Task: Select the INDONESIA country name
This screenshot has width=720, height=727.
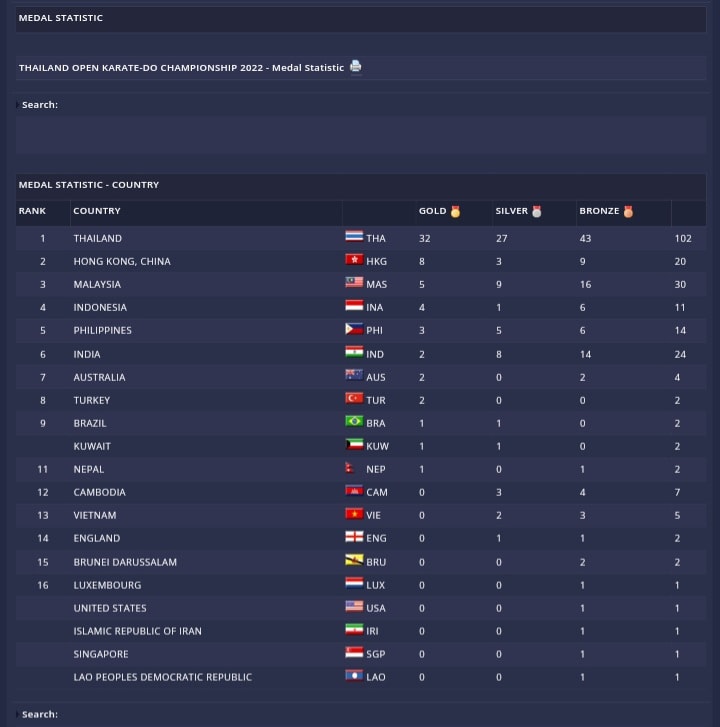Action: click(100, 307)
